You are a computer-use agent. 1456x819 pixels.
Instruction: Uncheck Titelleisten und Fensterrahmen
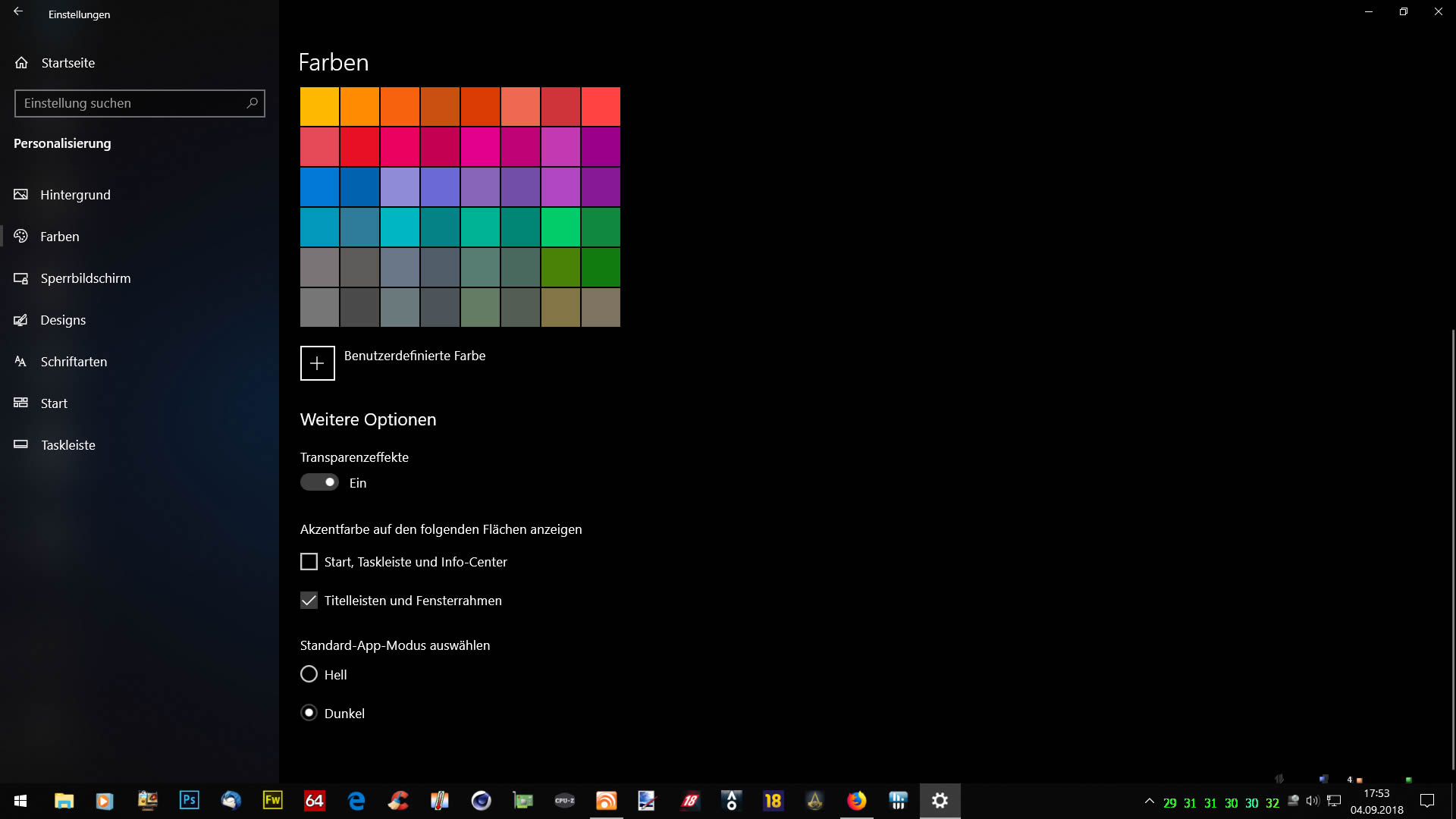coord(309,601)
